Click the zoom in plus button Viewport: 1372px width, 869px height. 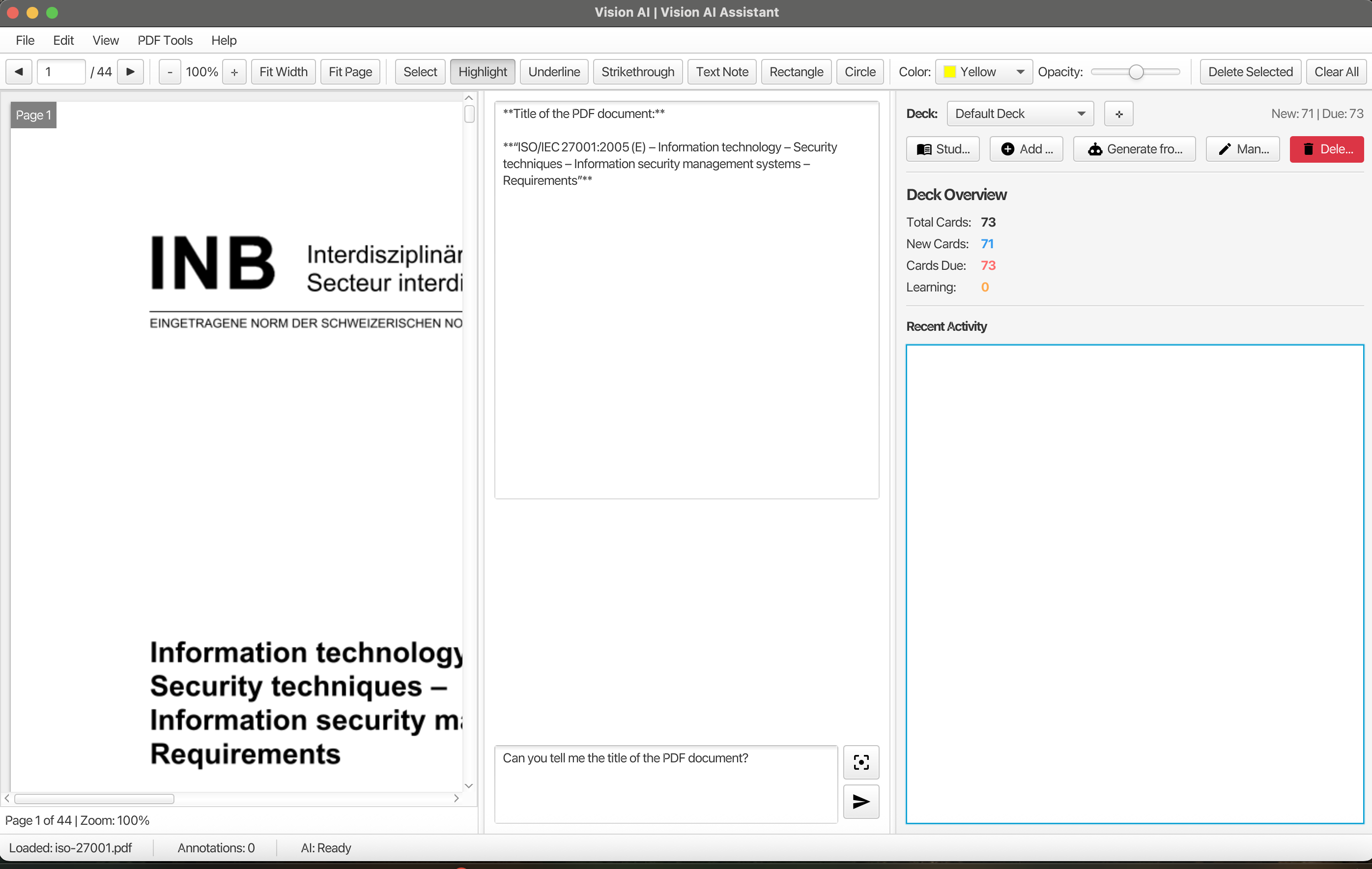[x=234, y=72]
